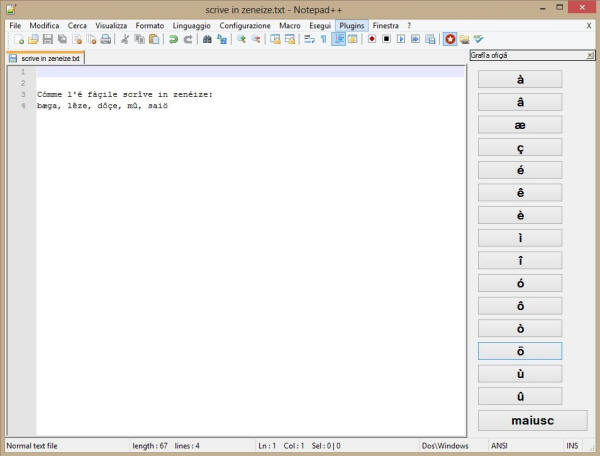Image resolution: width=600 pixels, height=456 pixels.
Task: Insert the ö character
Action: pyautogui.click(x=520, y=351)
